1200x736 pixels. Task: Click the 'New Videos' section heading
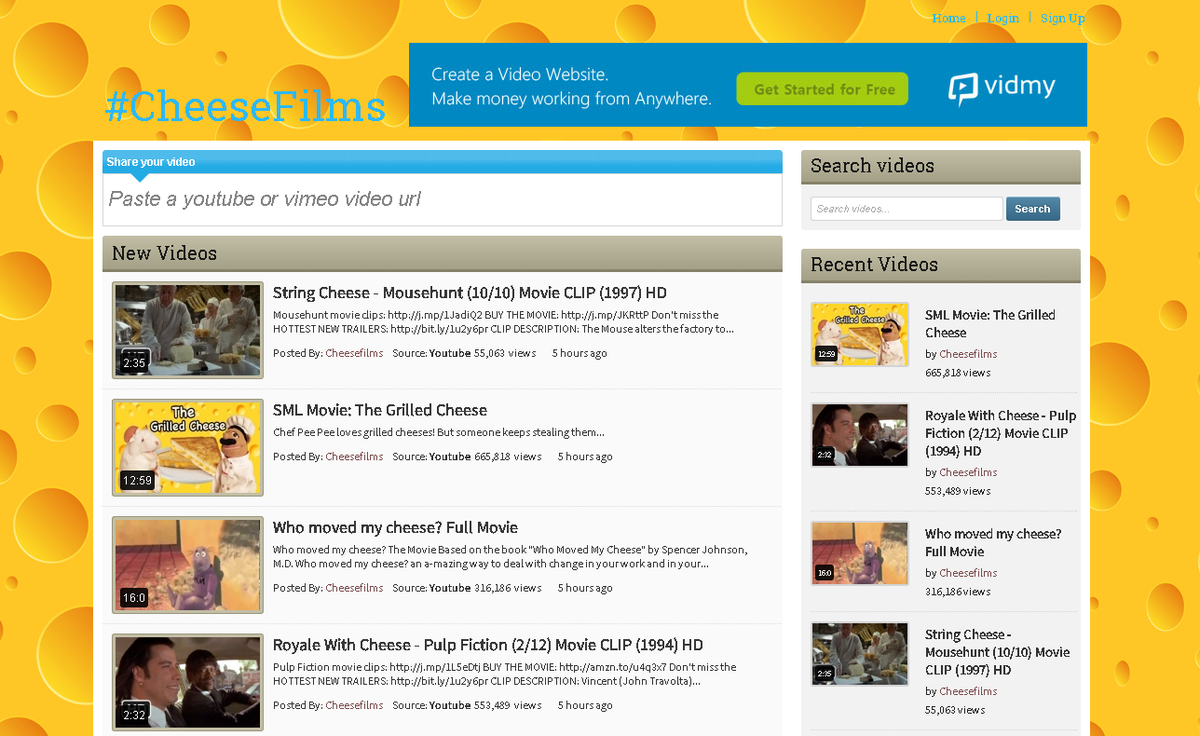tap(164, 253)
